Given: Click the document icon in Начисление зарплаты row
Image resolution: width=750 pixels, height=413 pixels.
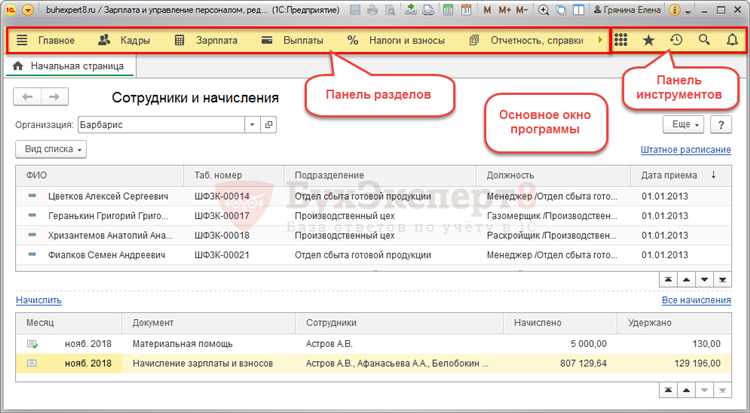Looking at the screenshot, I should [x=32, y=363].
